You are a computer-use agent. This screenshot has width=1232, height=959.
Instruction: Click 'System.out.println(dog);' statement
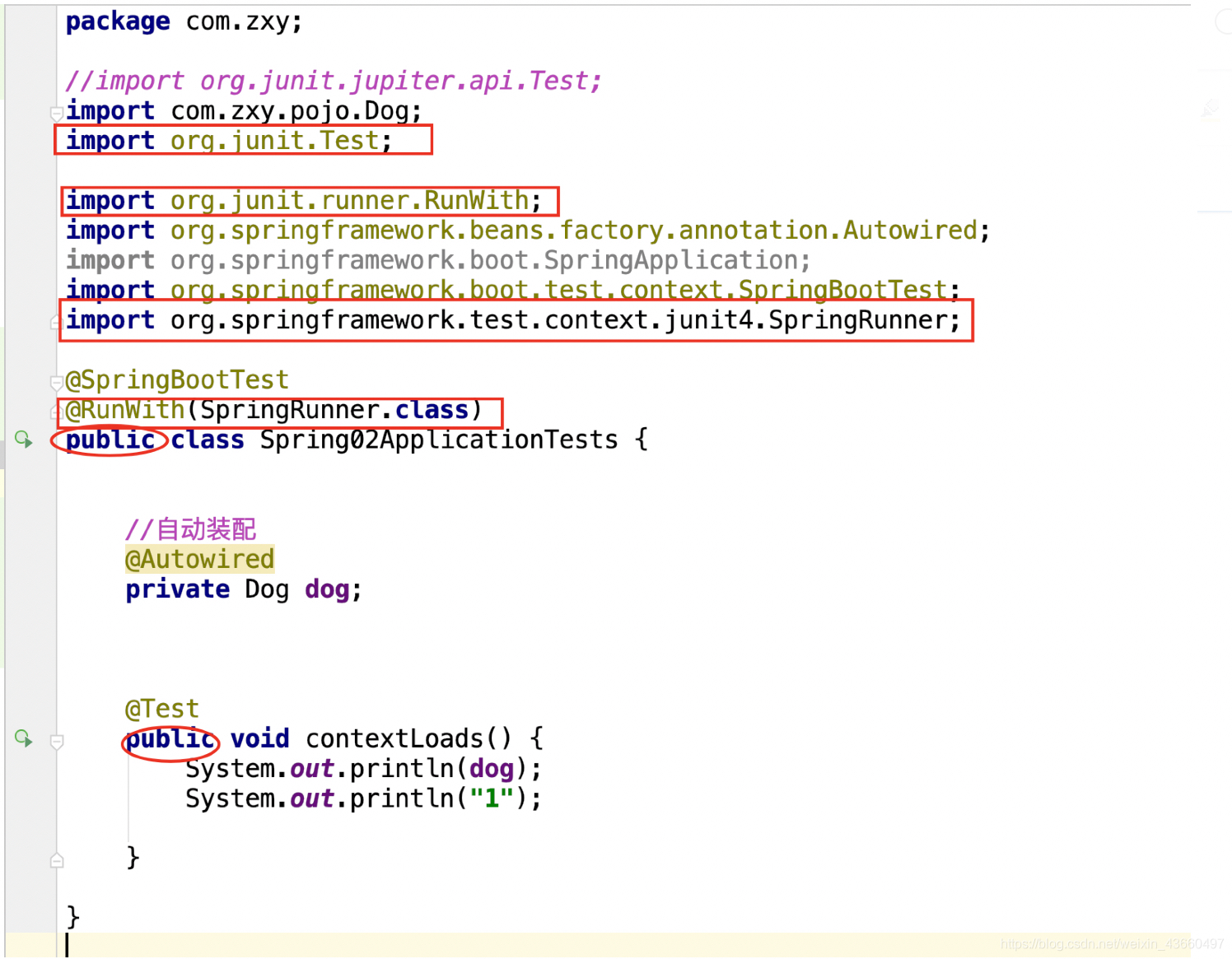click(x=364, y=769)
